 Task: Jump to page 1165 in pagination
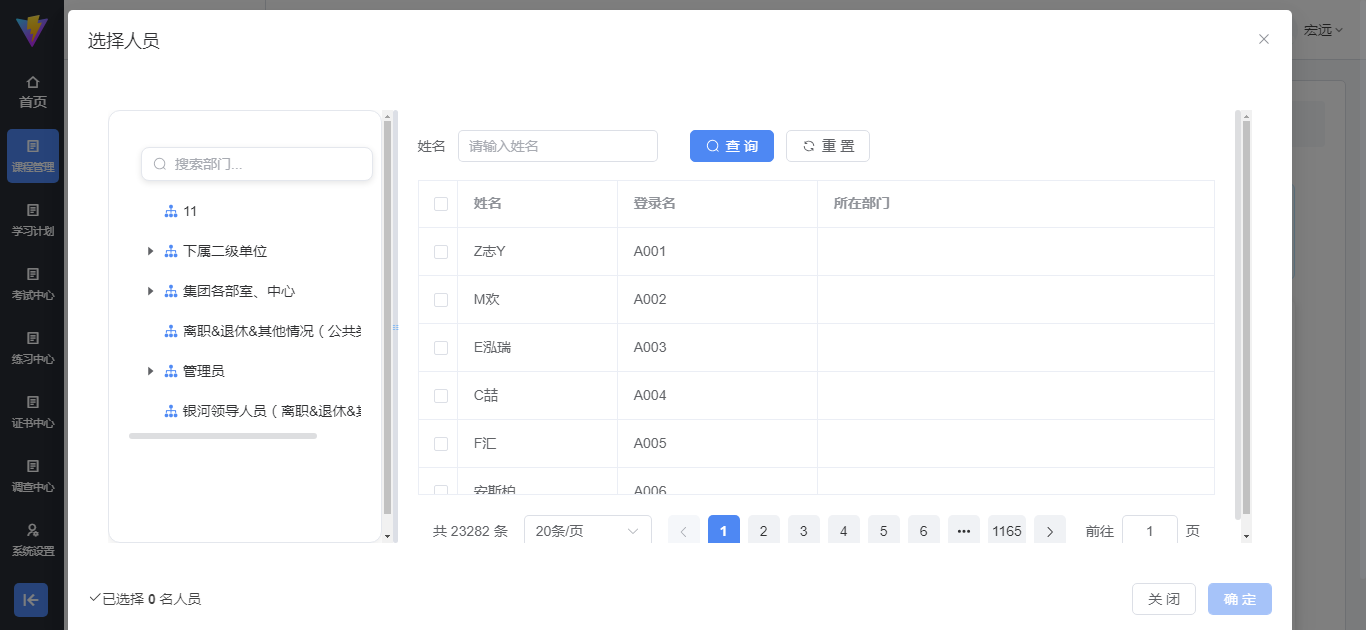coord(1006,529)
